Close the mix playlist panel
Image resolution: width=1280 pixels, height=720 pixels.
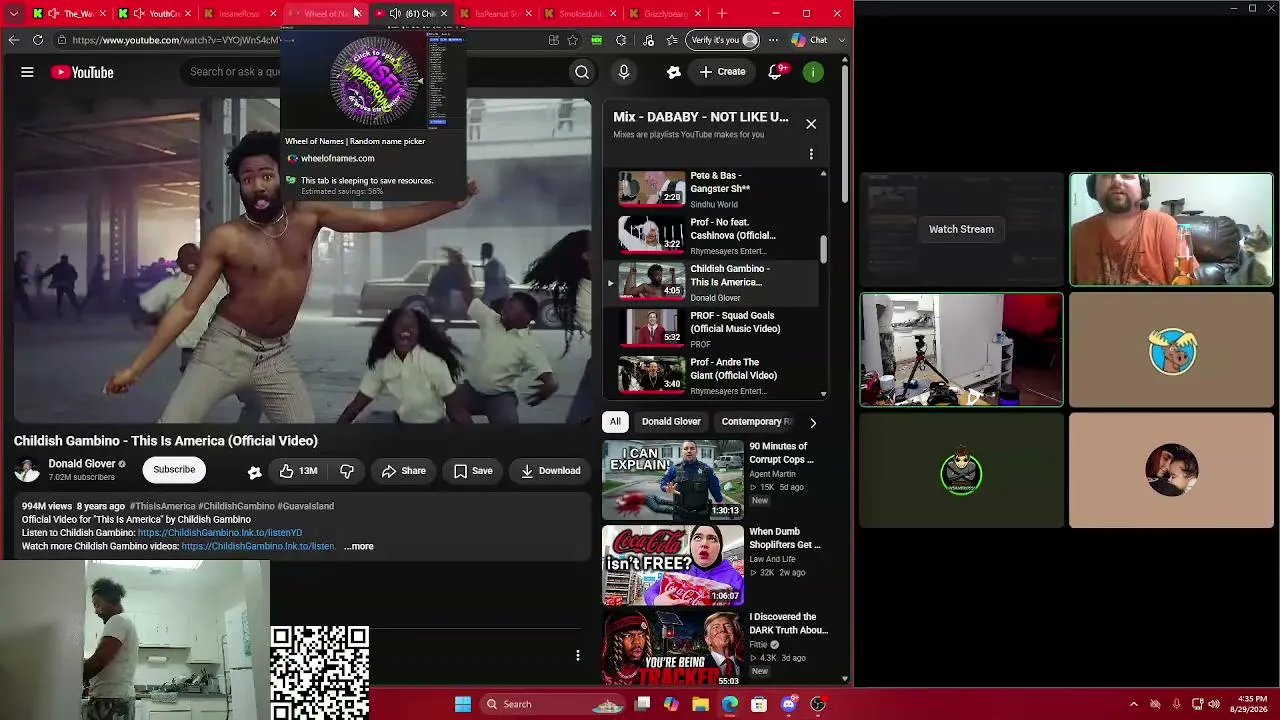click(x=811, y=124)
